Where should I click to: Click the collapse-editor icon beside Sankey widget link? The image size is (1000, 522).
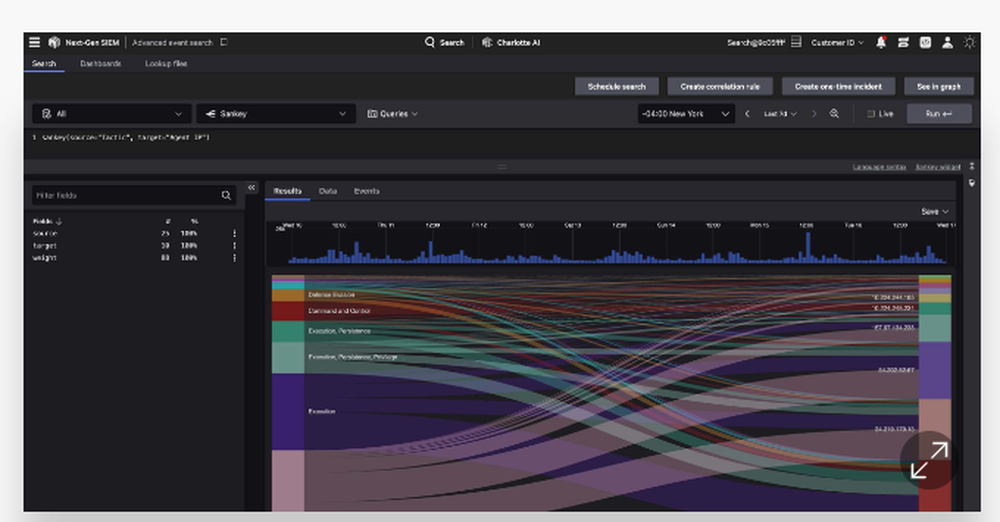point(971,166)
